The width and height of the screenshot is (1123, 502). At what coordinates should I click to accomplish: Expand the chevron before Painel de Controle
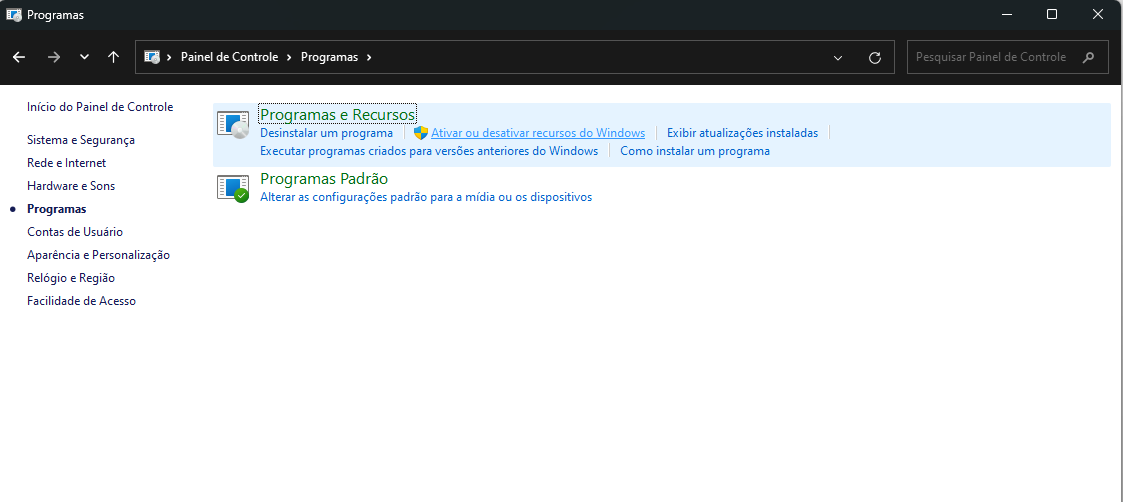click(x=170, y=57)
